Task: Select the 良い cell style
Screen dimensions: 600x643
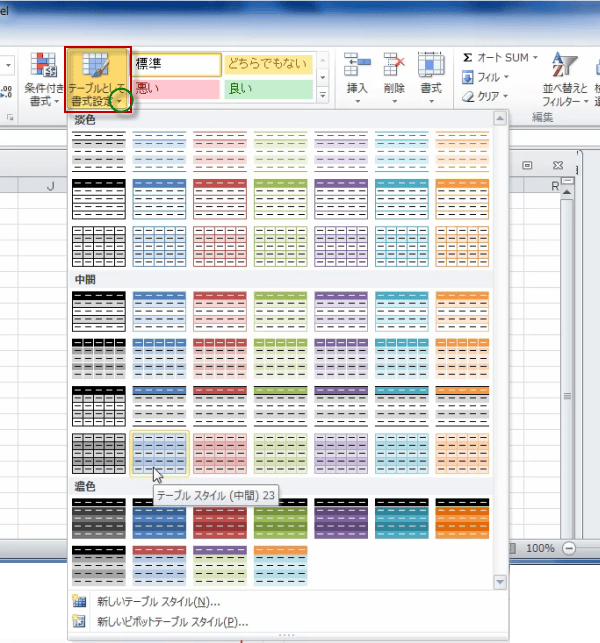Action: [269, 89]
